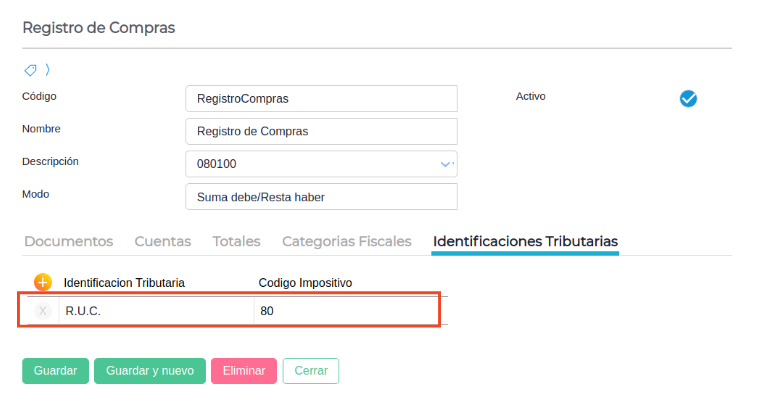767x420 pixels.
Task: Edit the Codigo Impositivo cell value 80
Action: 344,311
